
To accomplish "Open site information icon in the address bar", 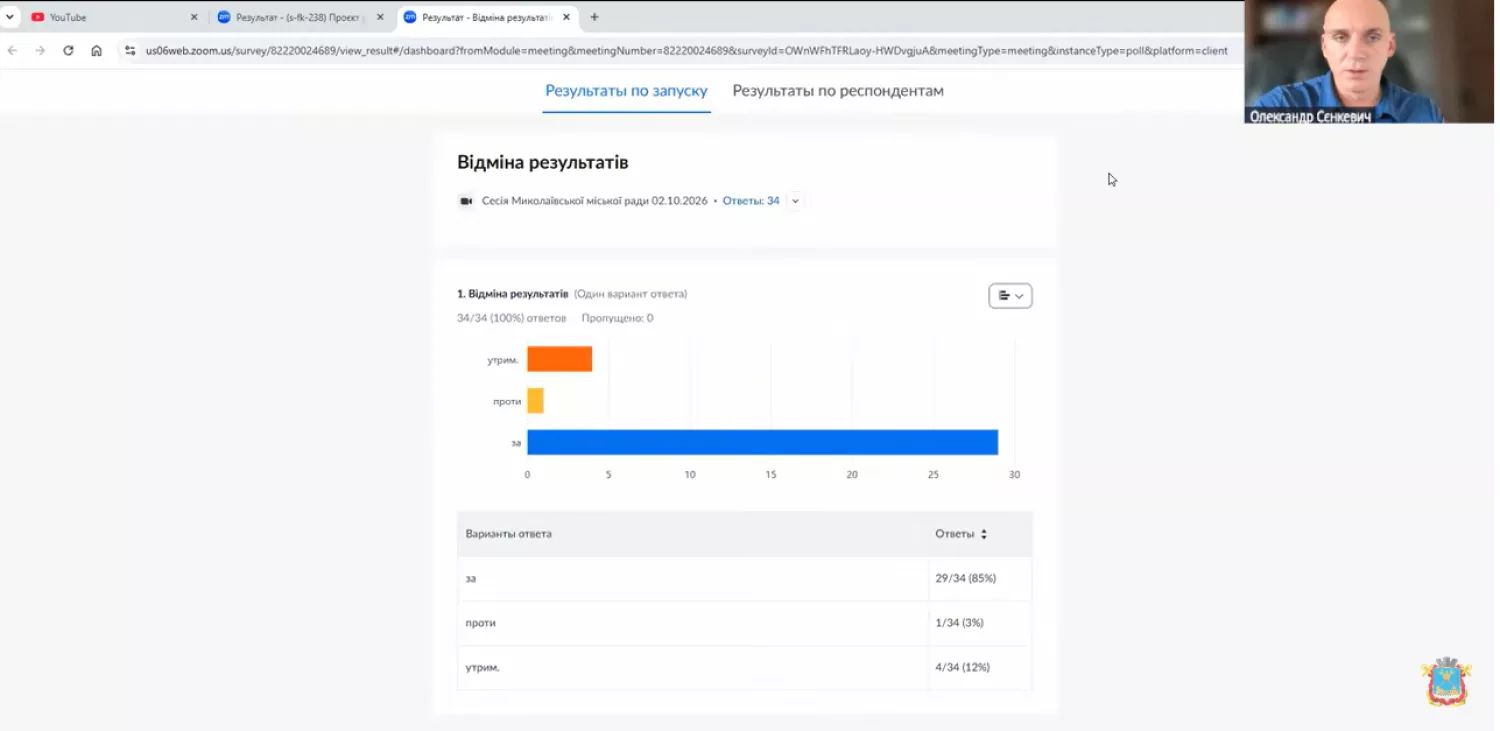I will pos(130,50).
